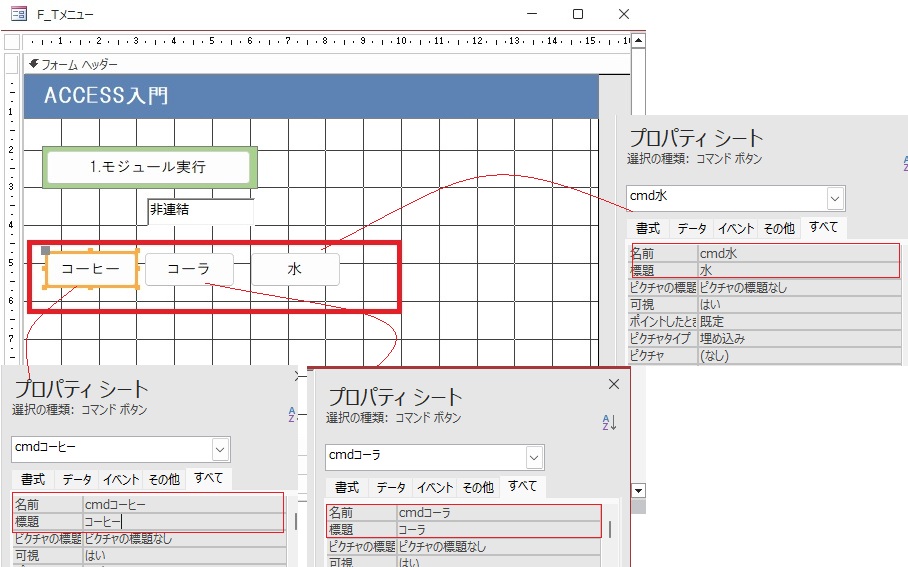This screenshot has height=567, width=908.
Task: Select the 1.モジュール実行 button
Action: 149,167
